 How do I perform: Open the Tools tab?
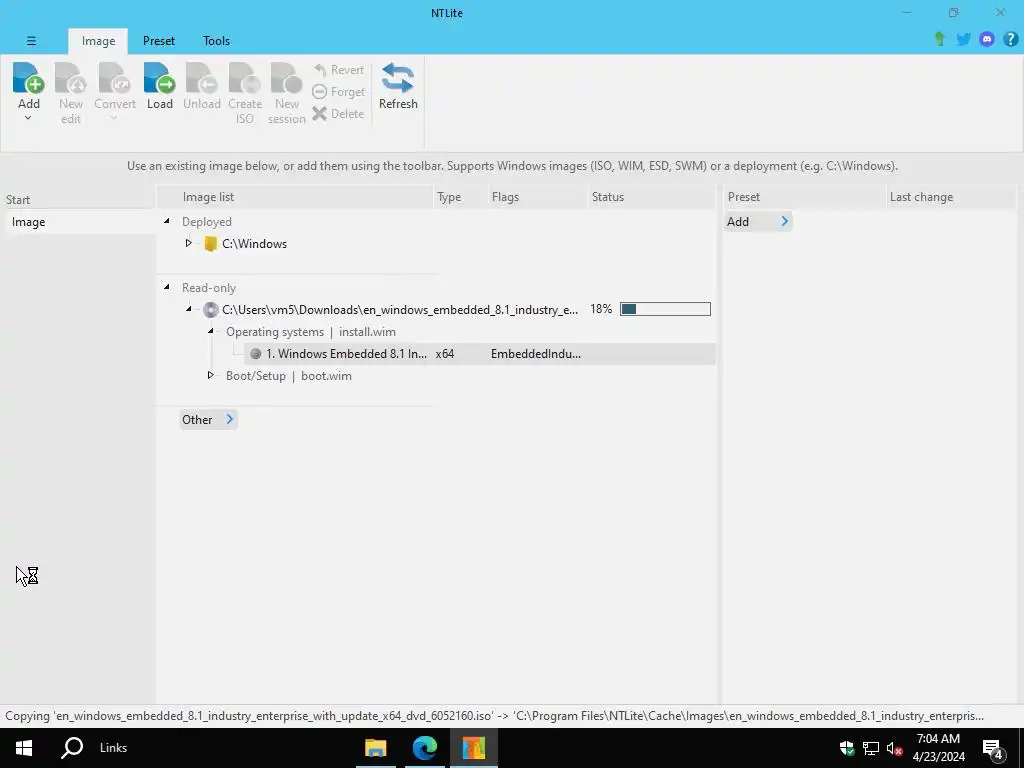pyautogui.click(x=216, y=40)
